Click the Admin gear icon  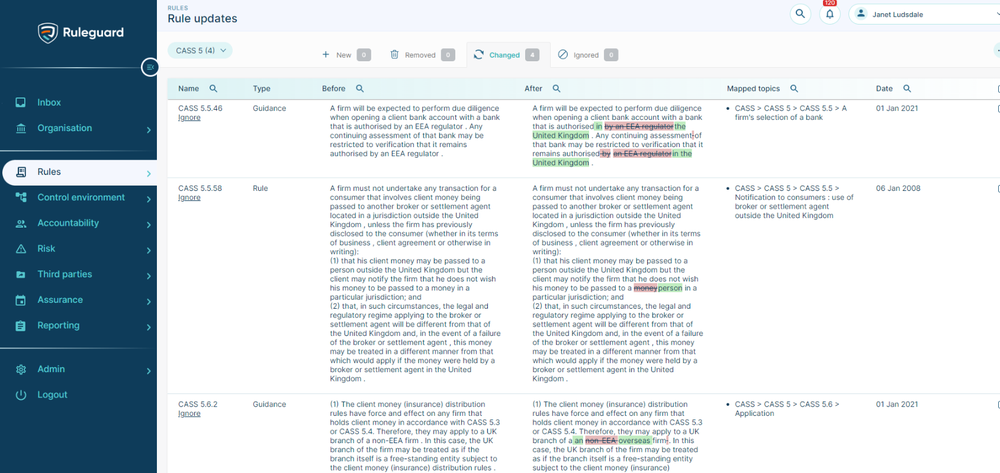20,370
